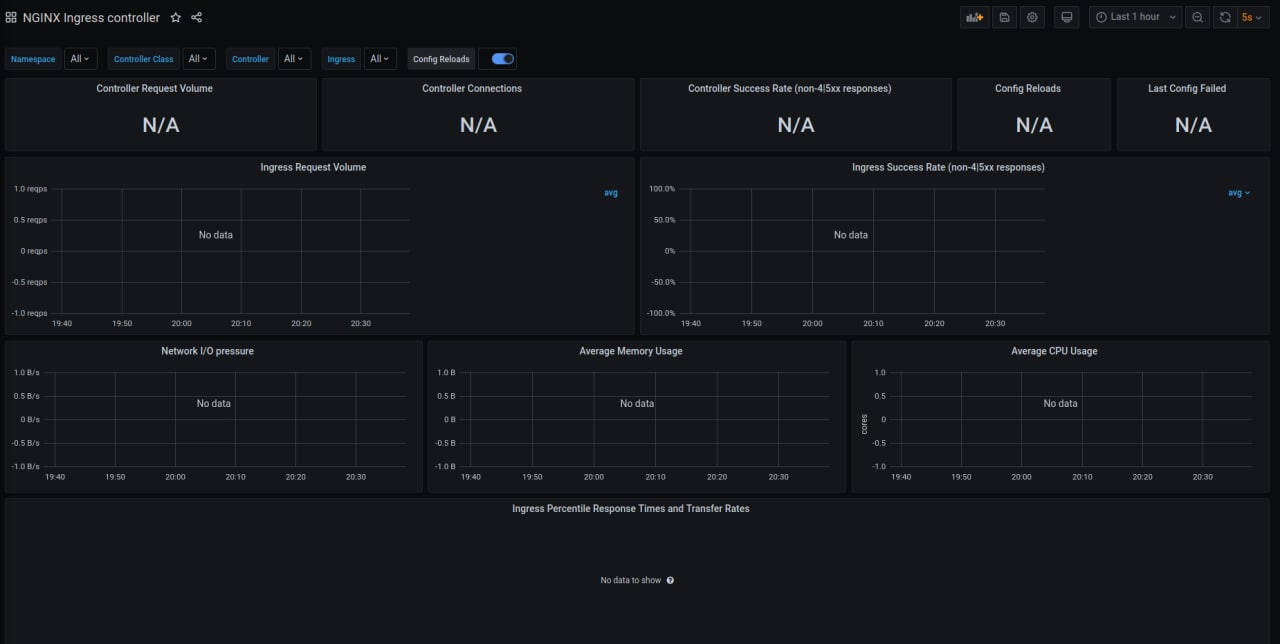Screen dimensions: 1280x644
Task: Open the Last 1 hour time picker
Action: [x=1135, y=17]
